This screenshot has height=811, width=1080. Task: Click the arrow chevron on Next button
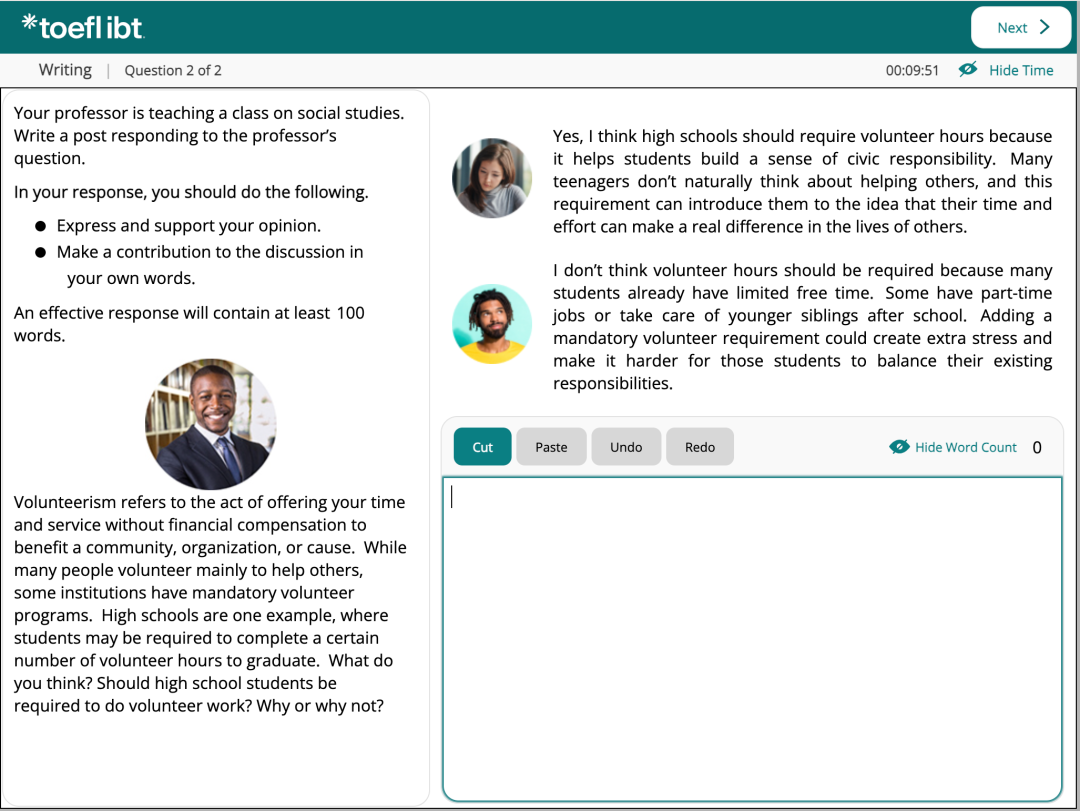click(1044, 27)
